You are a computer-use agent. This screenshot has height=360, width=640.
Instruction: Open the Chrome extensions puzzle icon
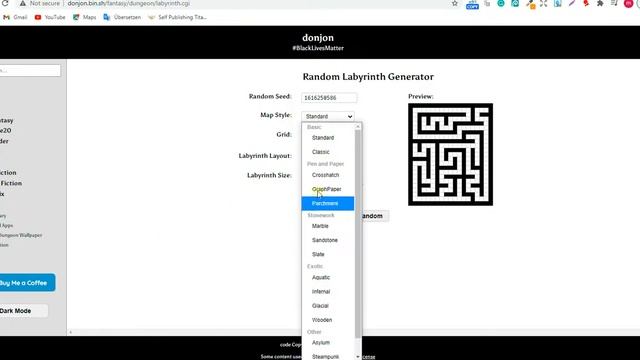600,3
